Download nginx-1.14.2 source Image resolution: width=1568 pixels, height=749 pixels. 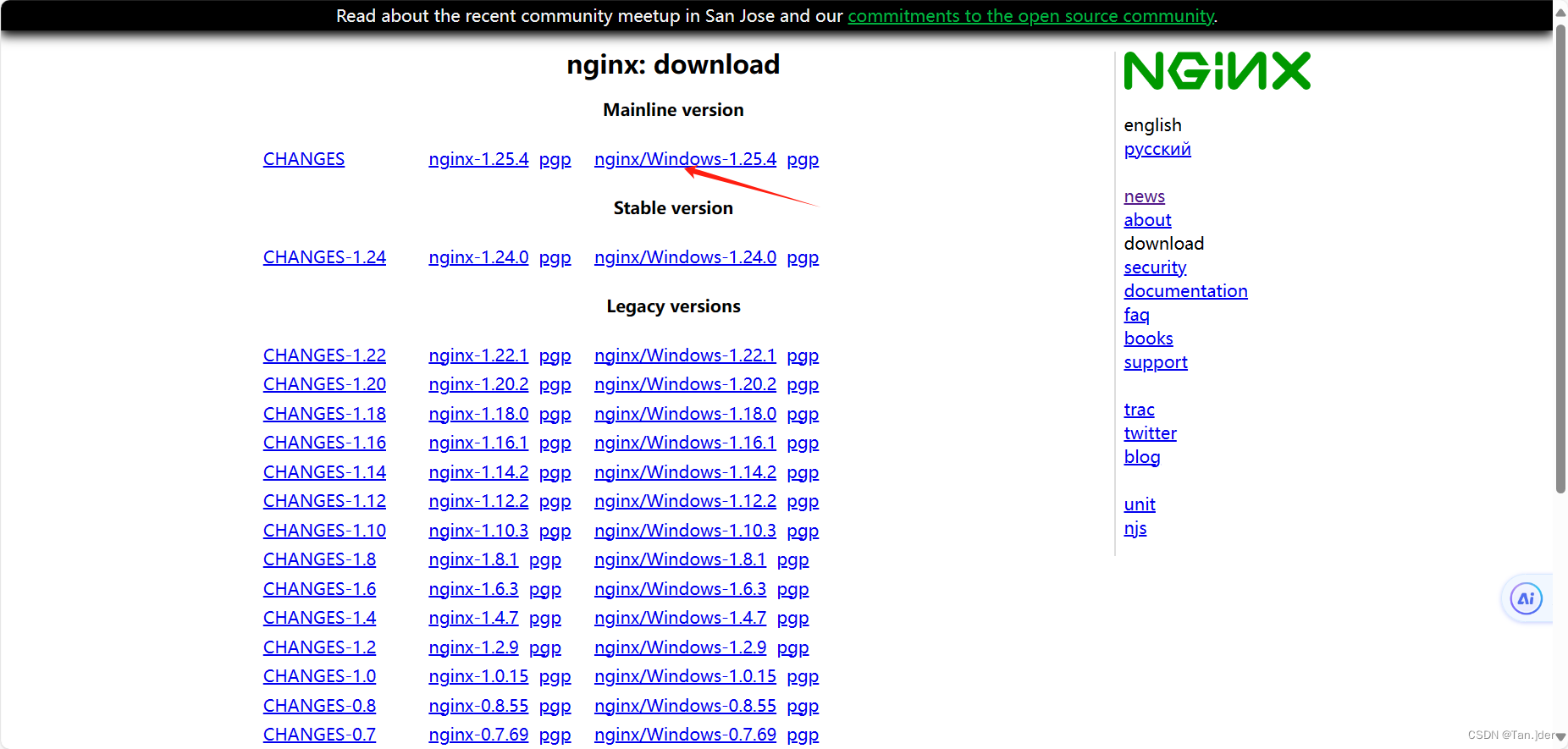(x=478, y=472)
